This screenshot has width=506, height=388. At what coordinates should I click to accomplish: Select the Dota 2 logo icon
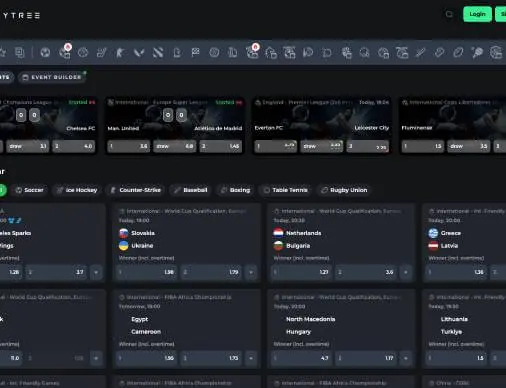(x=158, y=52)
